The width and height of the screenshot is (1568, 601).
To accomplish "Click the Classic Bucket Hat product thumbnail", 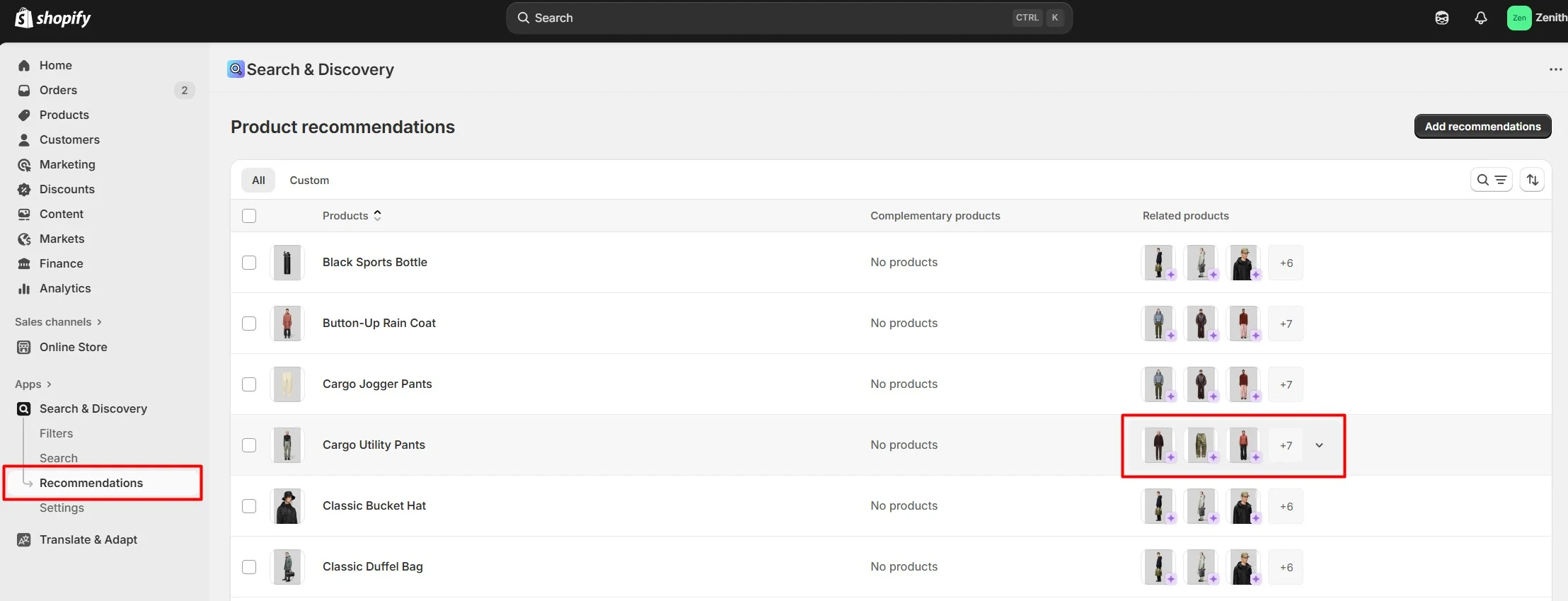I will tap(287, 506).
